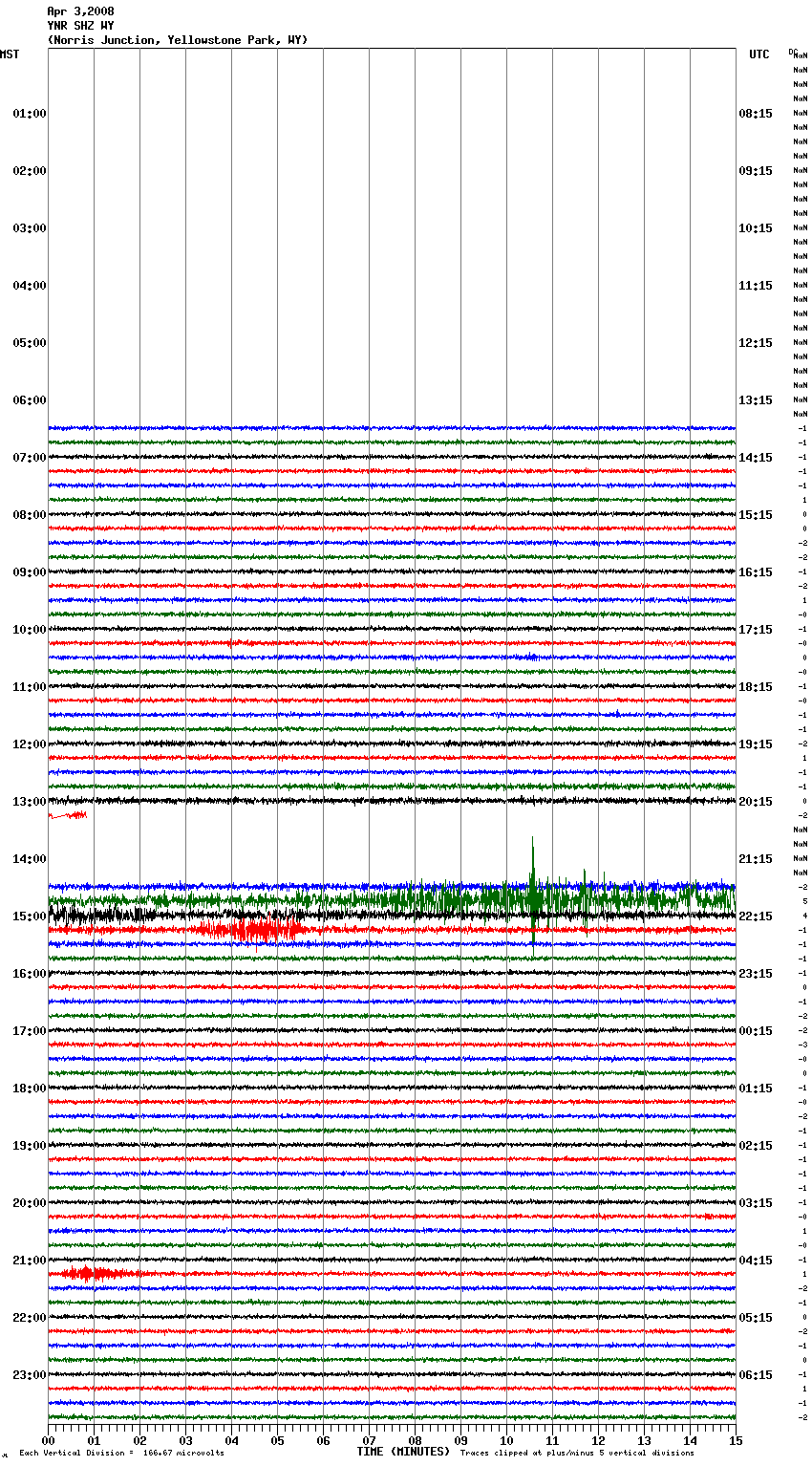812x1466 pixels.
Task: Select the '15:00' MST time label
Action: pos(30,916)
